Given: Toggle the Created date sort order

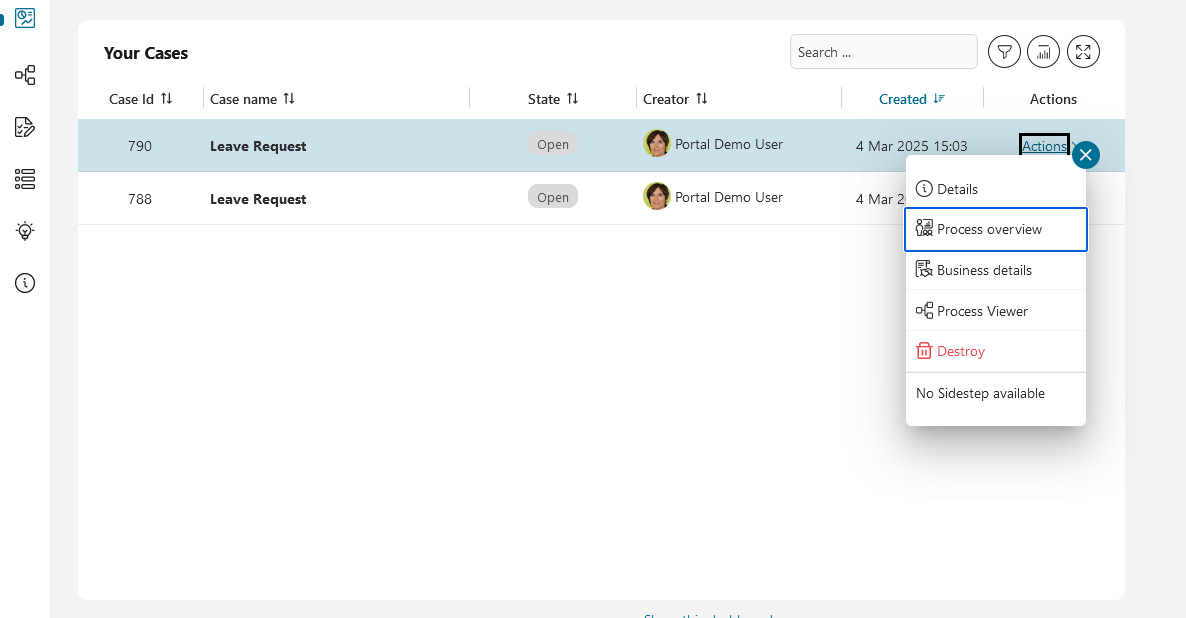Looking at the screenshot, I should pos(939,98).
